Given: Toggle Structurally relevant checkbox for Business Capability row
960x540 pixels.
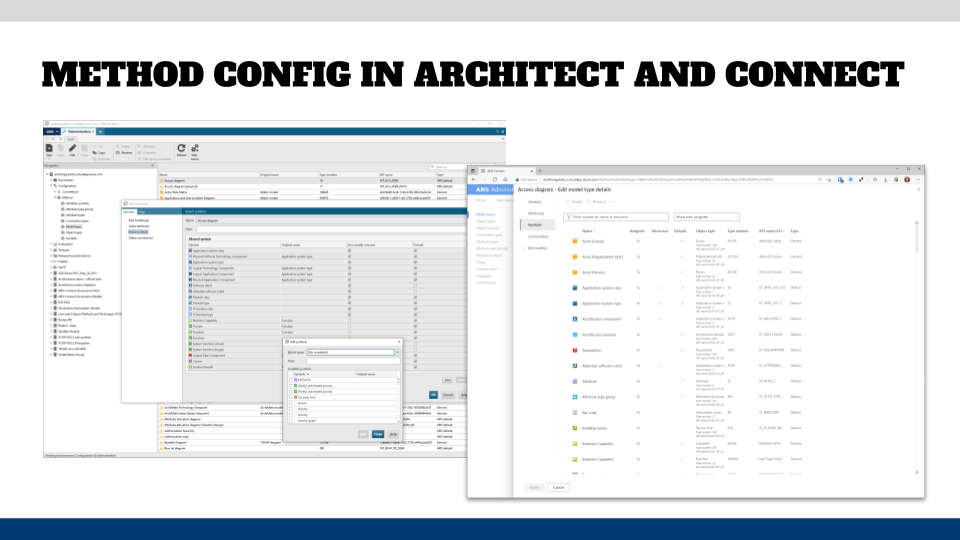Looking at the screenshot, I should pos(350,320).
